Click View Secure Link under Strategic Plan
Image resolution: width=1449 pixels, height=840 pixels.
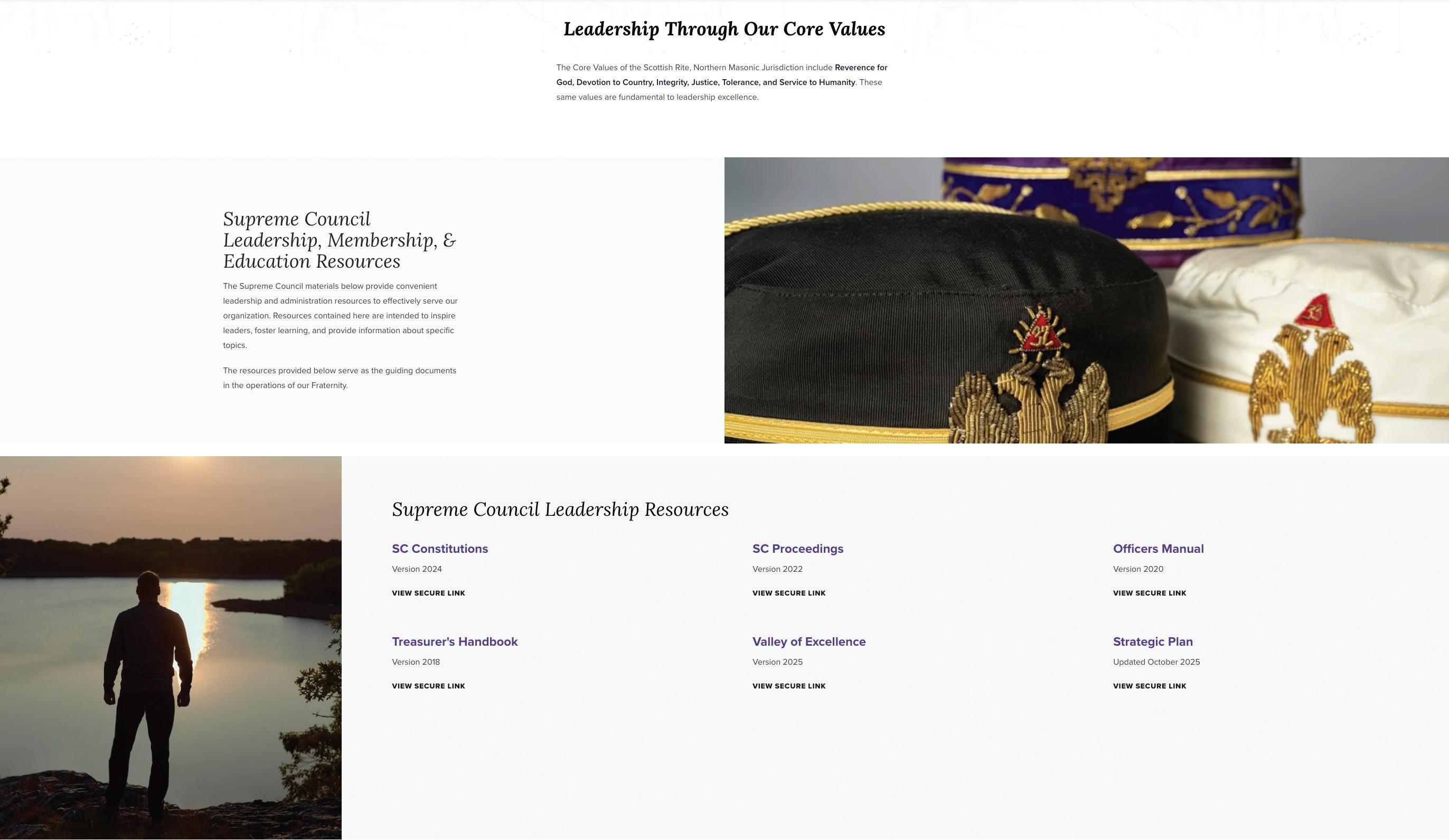1150,686
